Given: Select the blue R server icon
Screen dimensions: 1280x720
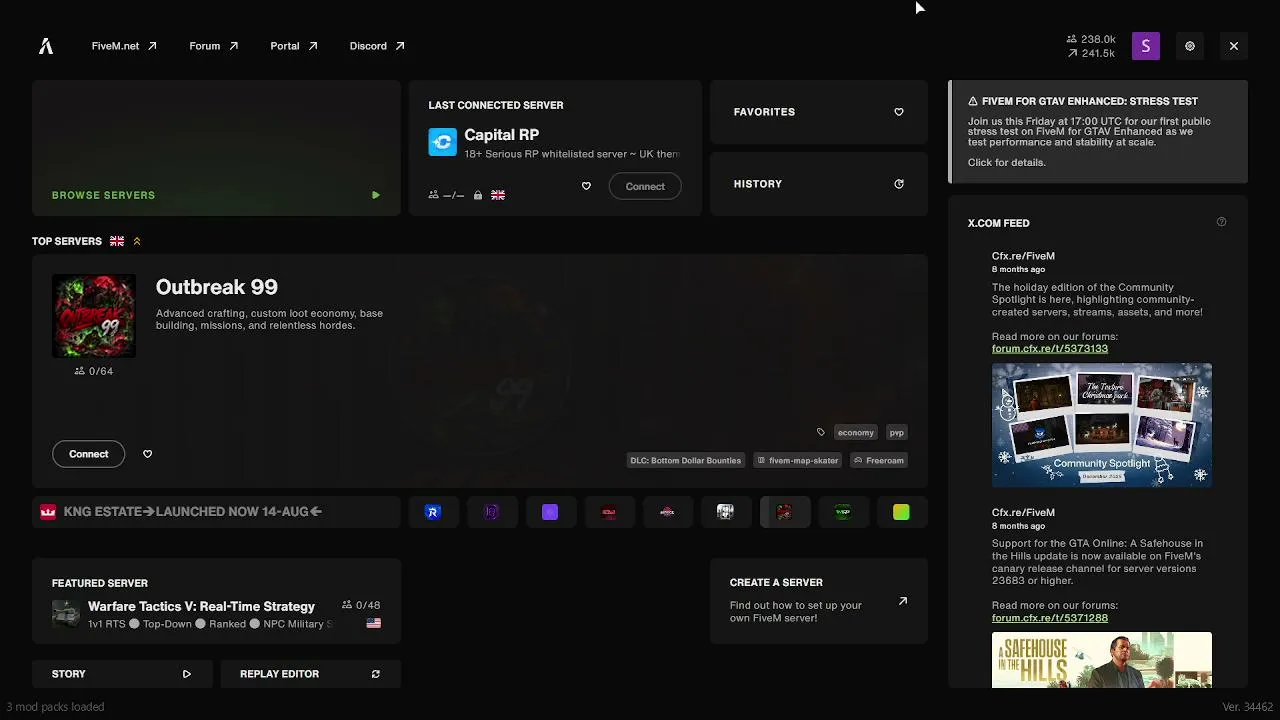Looking at the screenshot, I should pos(433,512).
